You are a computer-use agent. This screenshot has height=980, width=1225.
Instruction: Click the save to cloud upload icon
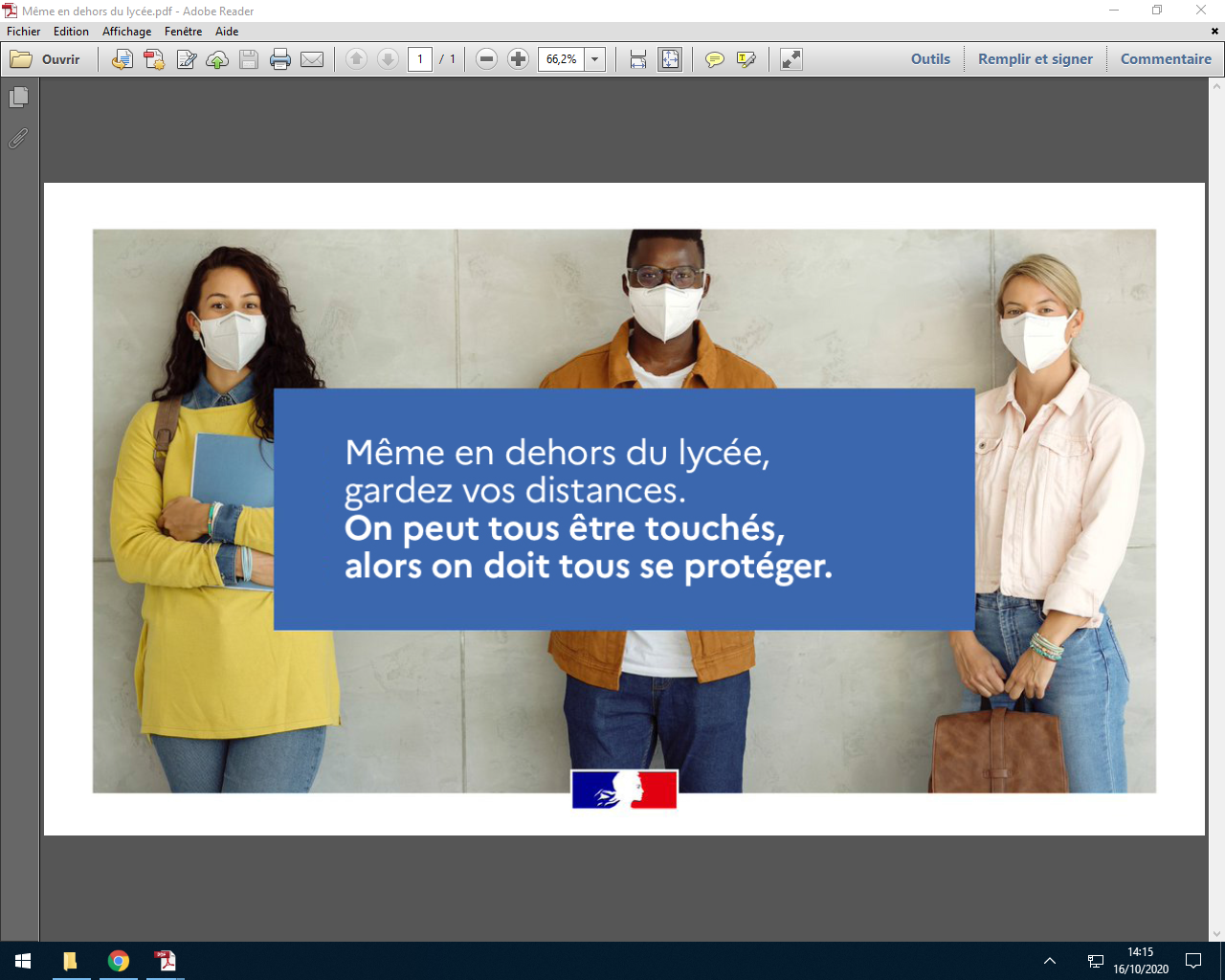217,59
